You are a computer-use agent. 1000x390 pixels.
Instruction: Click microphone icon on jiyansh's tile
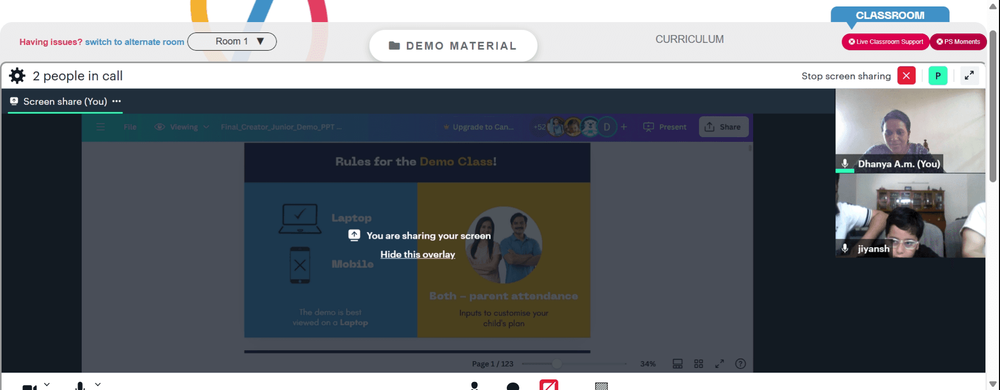click(x=845, y=249)
